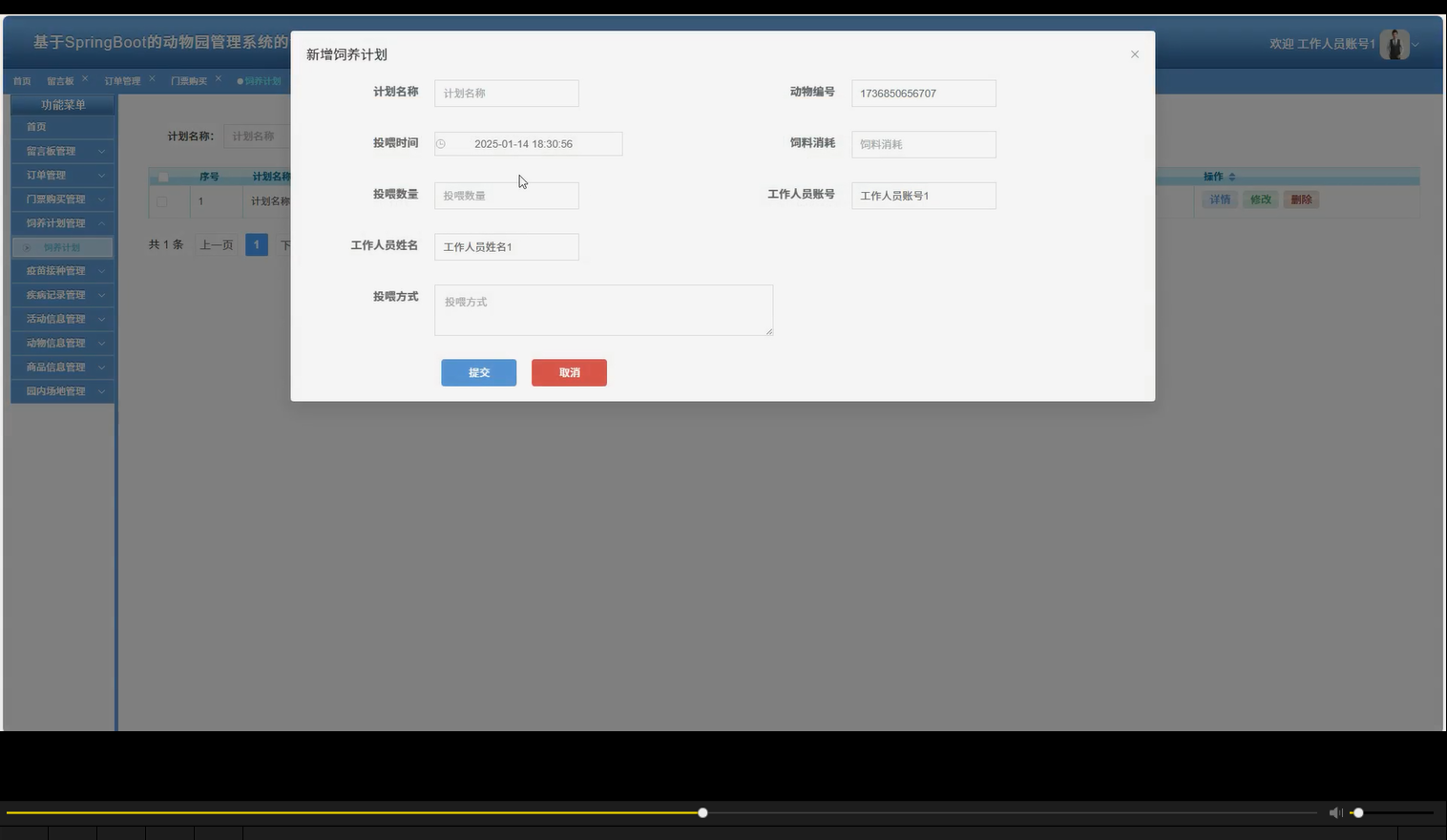Click the blue 提交 button
Screen dimensions: 1447x840
(478, 372)
